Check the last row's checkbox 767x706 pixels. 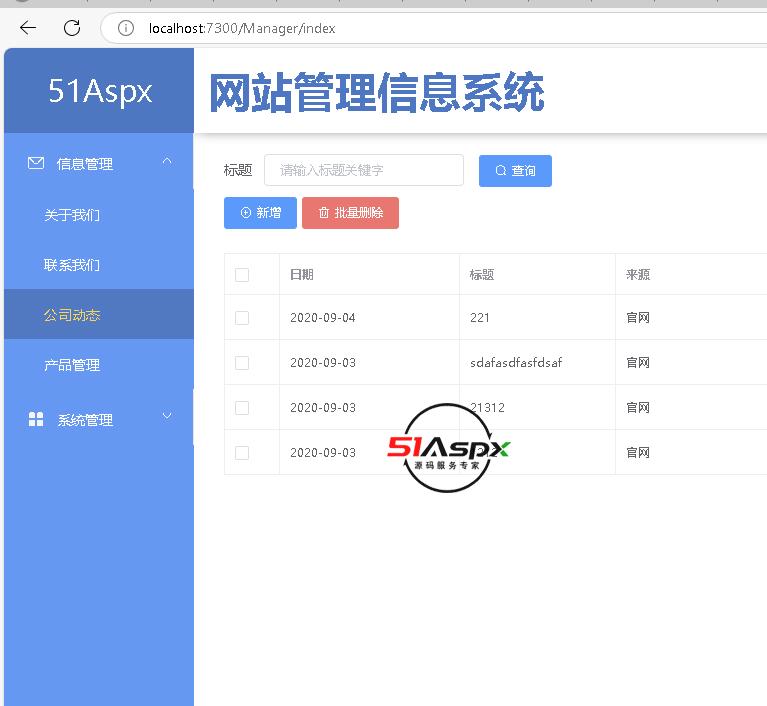pyautogui.click(x=242, y=453)
